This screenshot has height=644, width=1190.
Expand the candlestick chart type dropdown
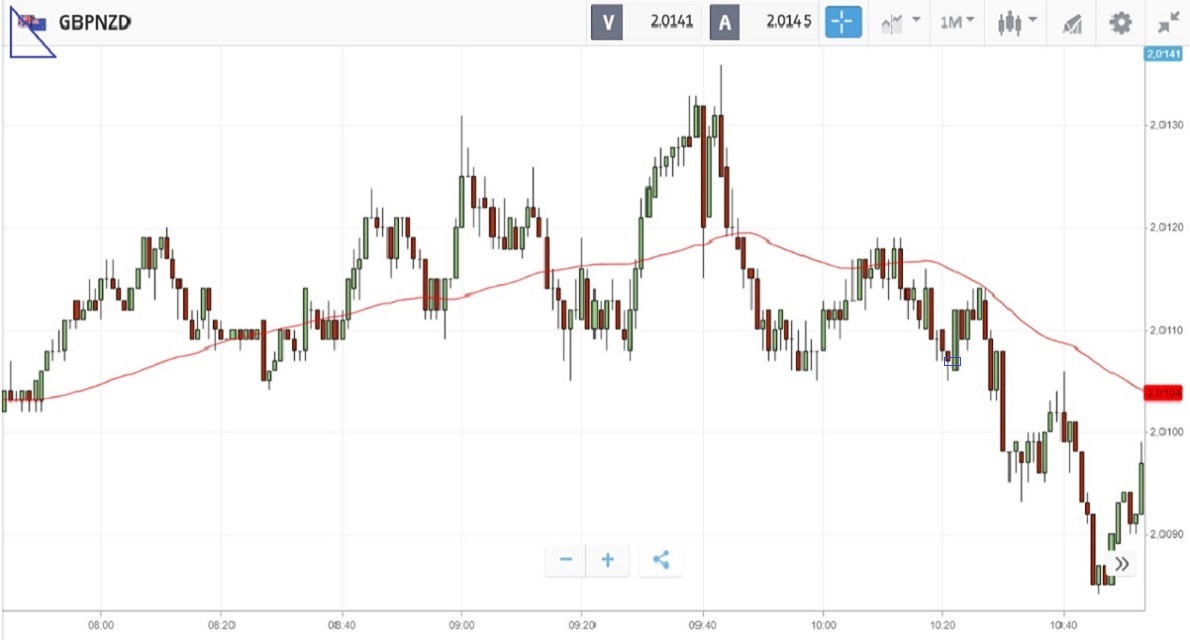(1017, 23)
